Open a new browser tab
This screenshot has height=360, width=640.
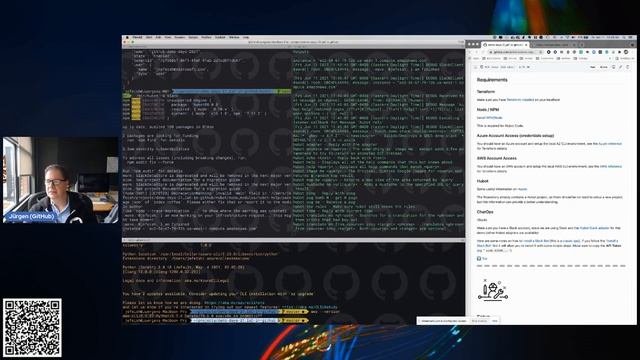click(x=582, y=45)
